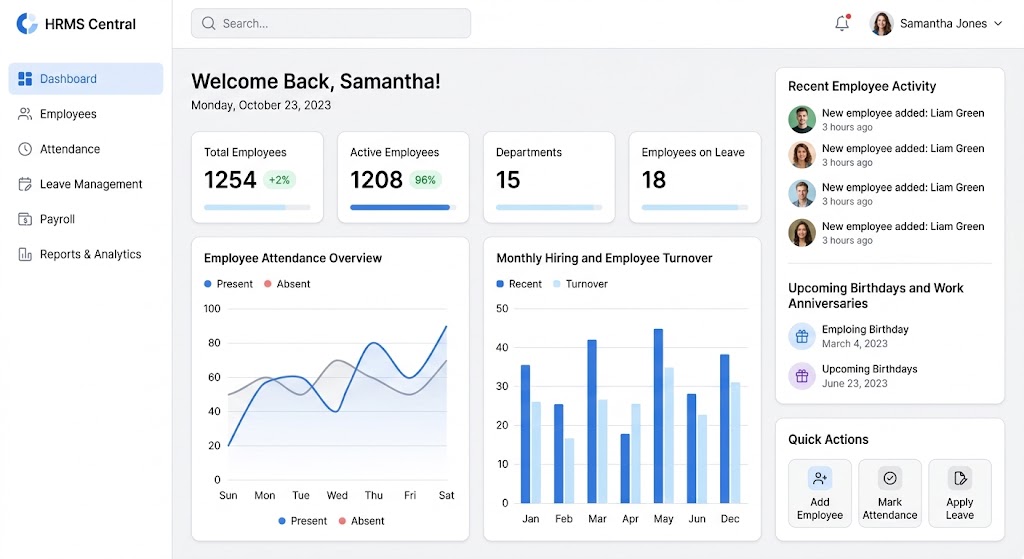Viewport: 1024px width, 559px height.
Task: Click the Dec Recent hiring bar
Action: pyautogui.click(x=725, y=428)
